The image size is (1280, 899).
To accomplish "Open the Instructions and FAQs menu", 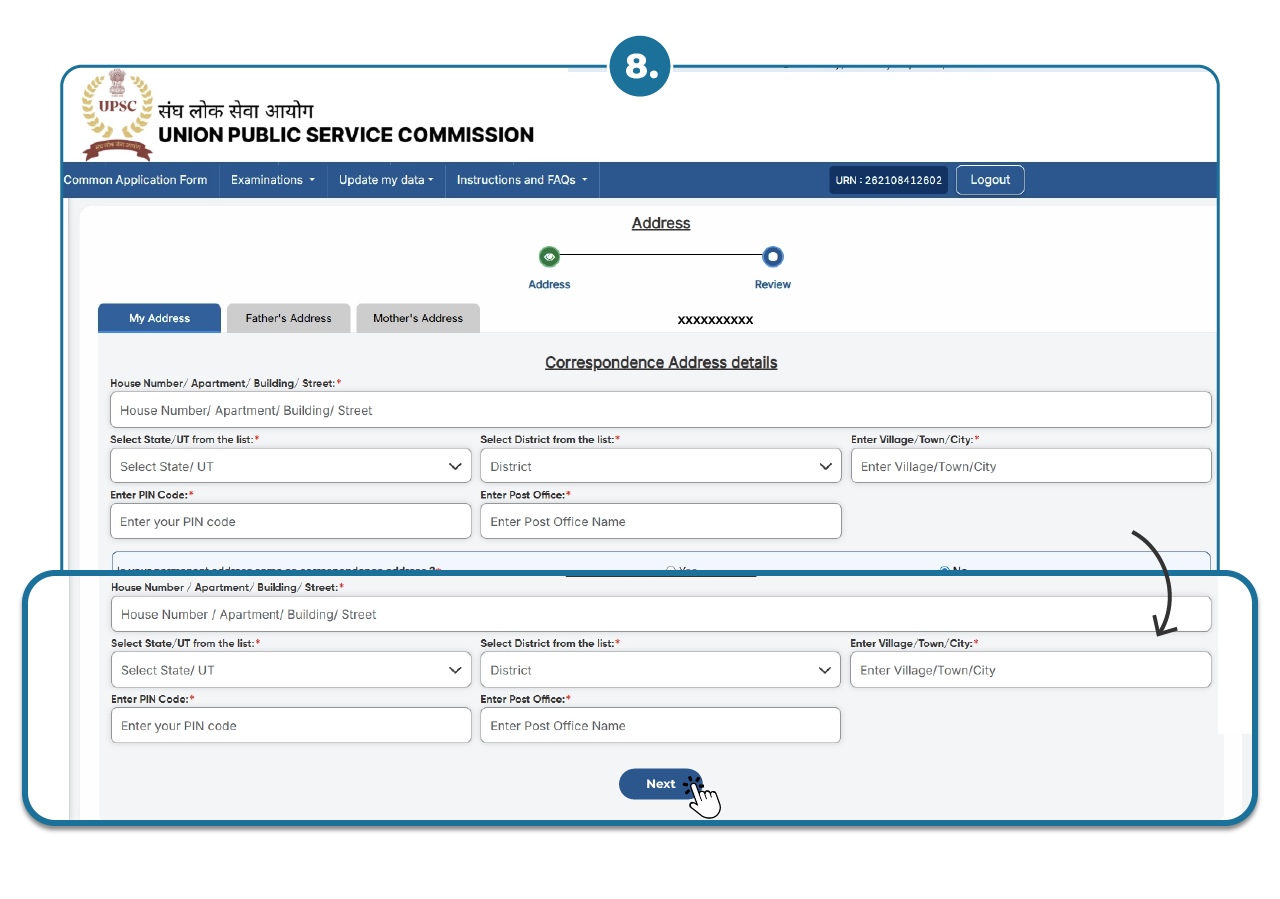I will (521, 180).
